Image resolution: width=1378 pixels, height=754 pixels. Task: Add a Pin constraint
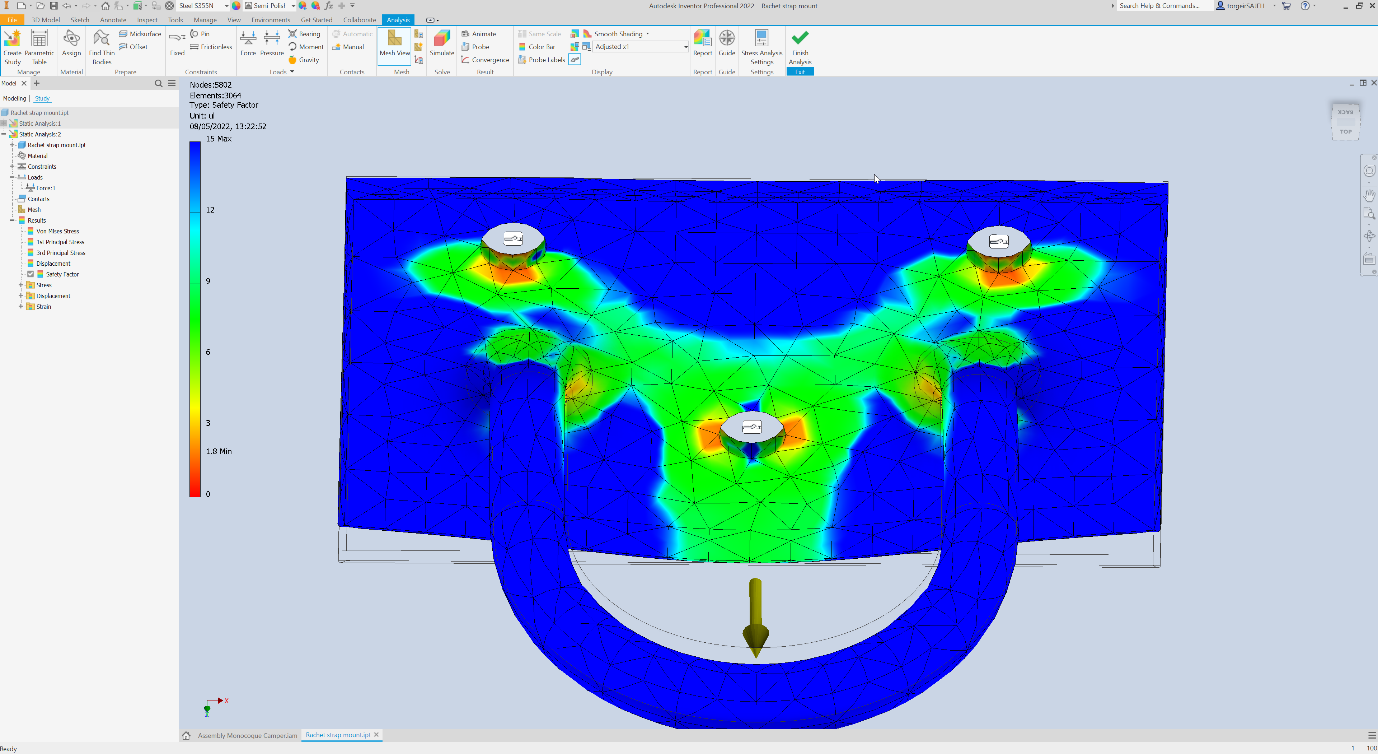coord(200,34)
